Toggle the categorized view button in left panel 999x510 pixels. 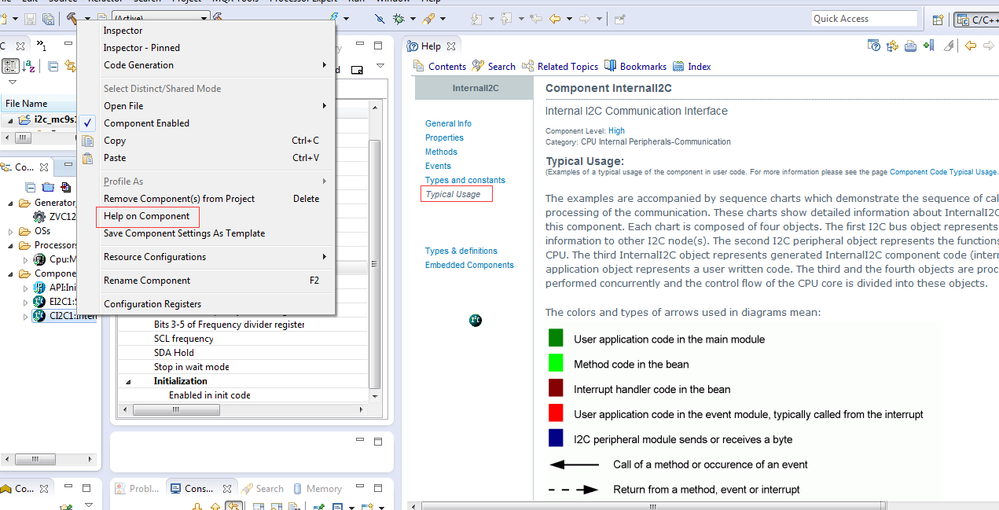[10, 66]
